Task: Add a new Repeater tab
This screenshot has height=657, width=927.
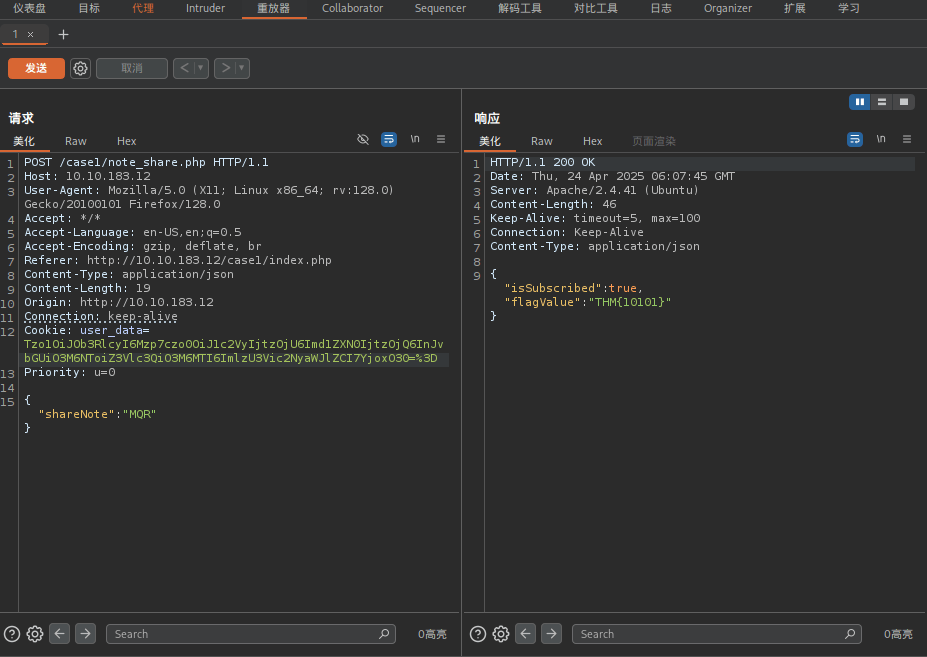Action: tap(63, 35)
